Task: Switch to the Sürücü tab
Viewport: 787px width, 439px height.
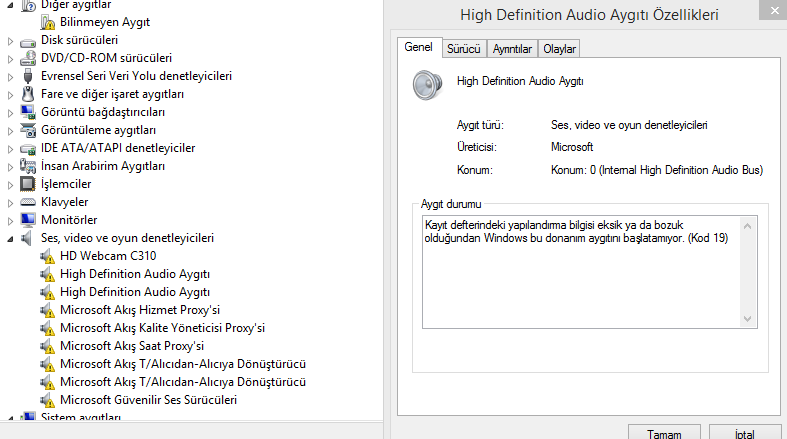Action: coord(464,49)
